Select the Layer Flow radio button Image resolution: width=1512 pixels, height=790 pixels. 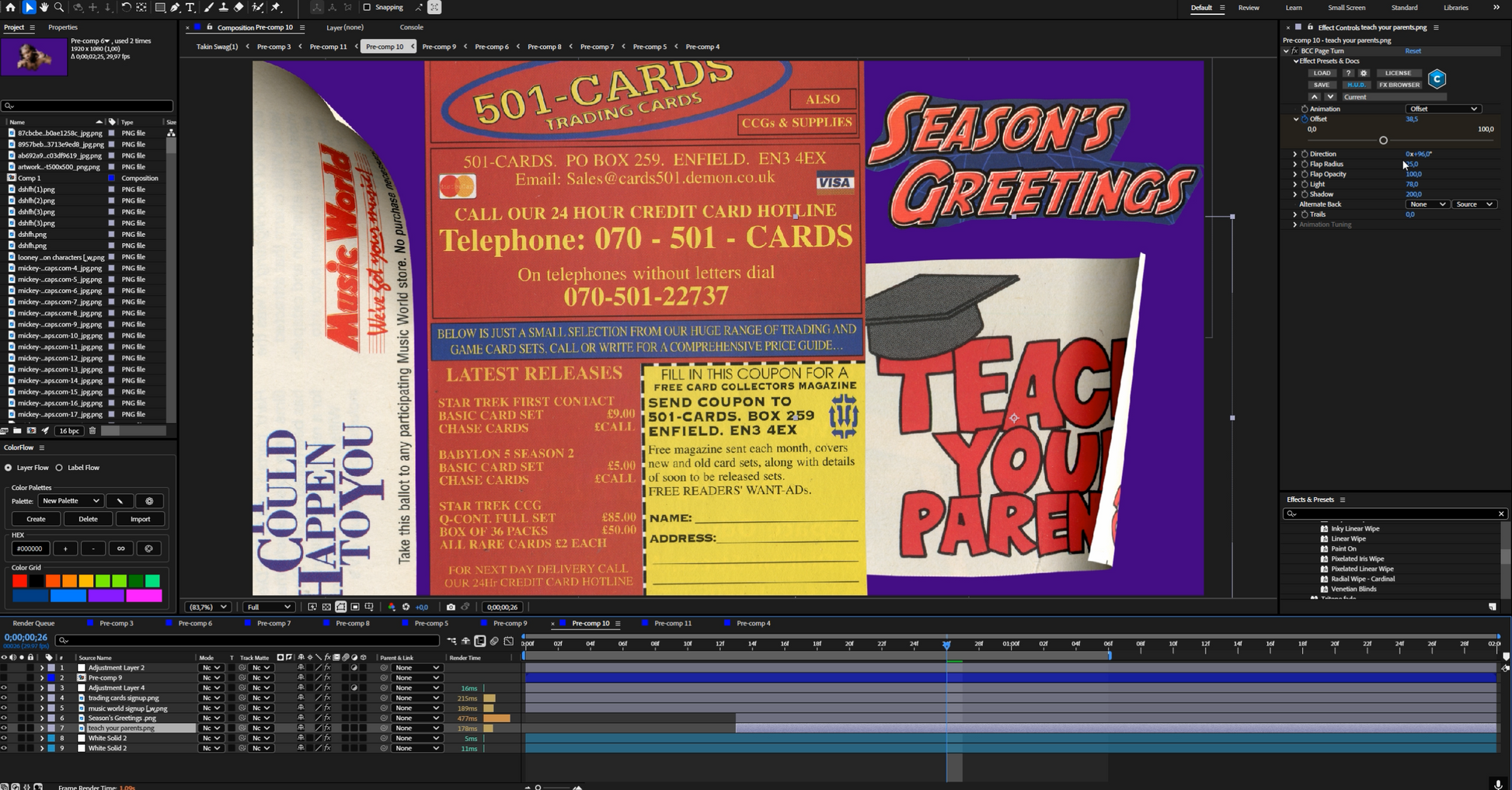(x=9, y=468)
